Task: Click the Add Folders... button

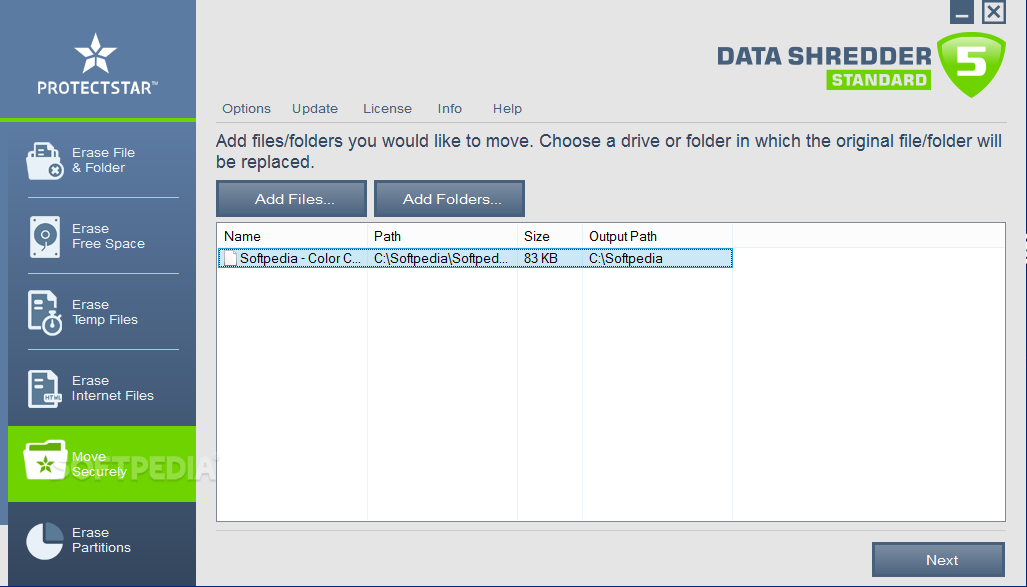Action: coord(449,199)
